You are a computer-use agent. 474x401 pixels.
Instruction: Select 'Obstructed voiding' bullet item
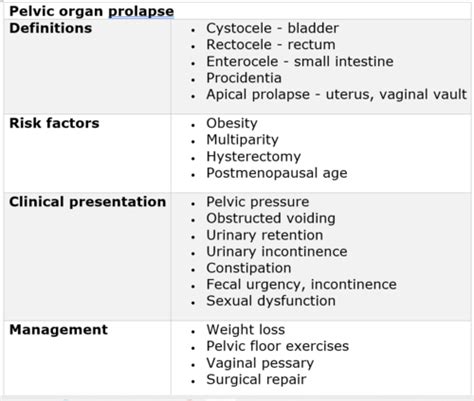point(271,218)
